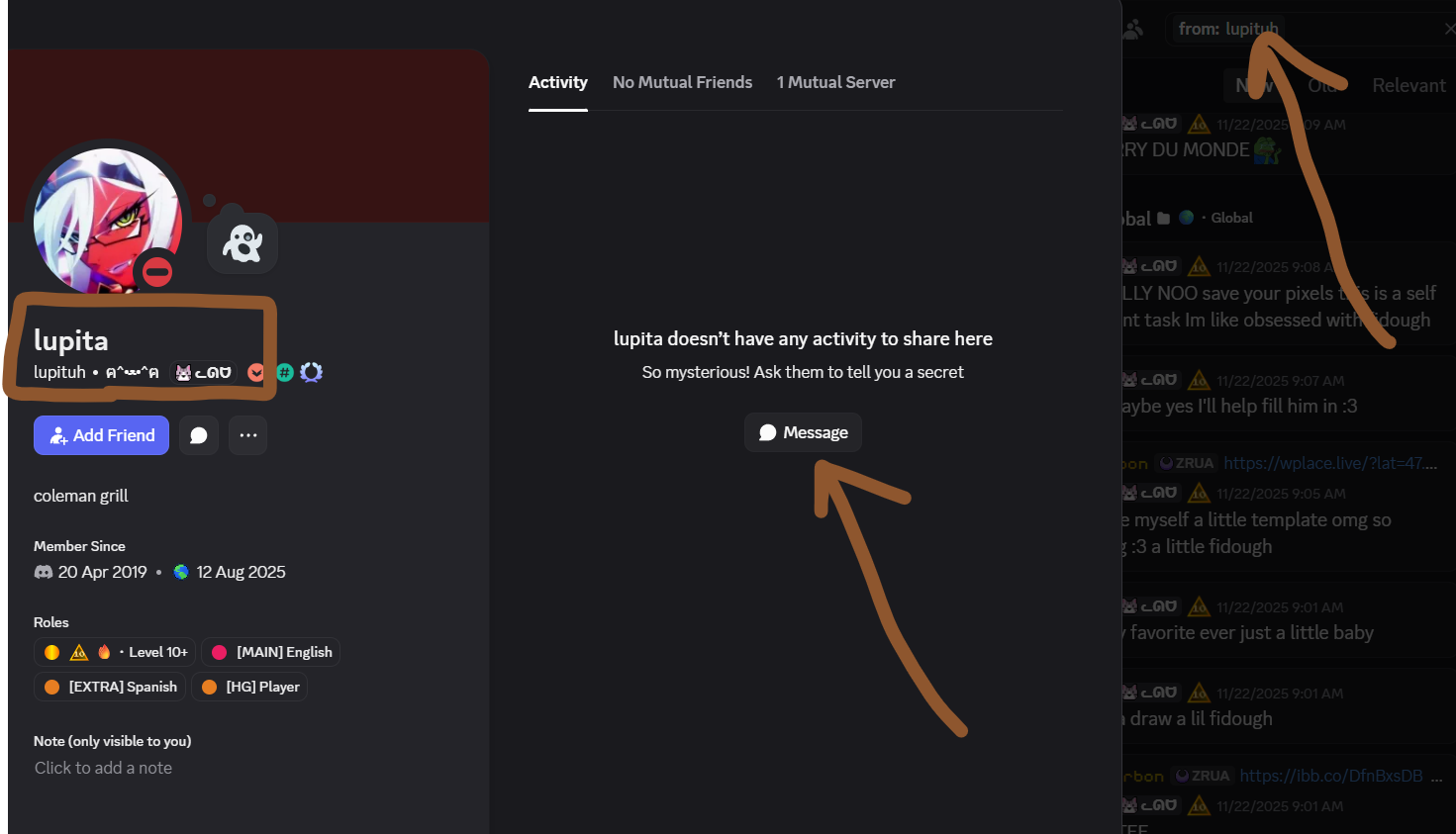Open the wplace.live link in search results
This screenshot has height=834, width=1456.
coord(1329,463)
